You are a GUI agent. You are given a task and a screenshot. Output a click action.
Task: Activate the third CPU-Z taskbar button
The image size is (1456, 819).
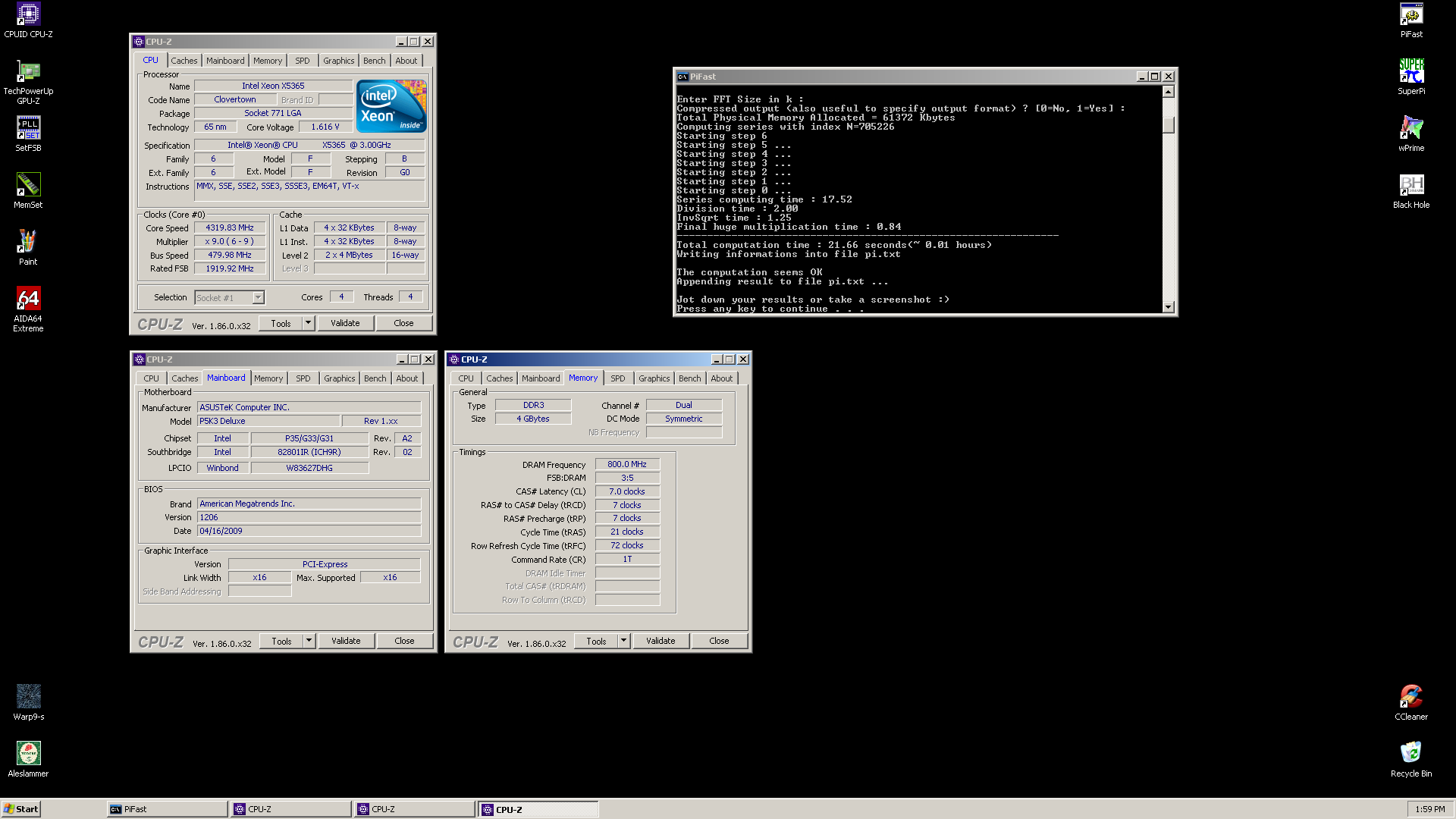(x=538, y=809)
